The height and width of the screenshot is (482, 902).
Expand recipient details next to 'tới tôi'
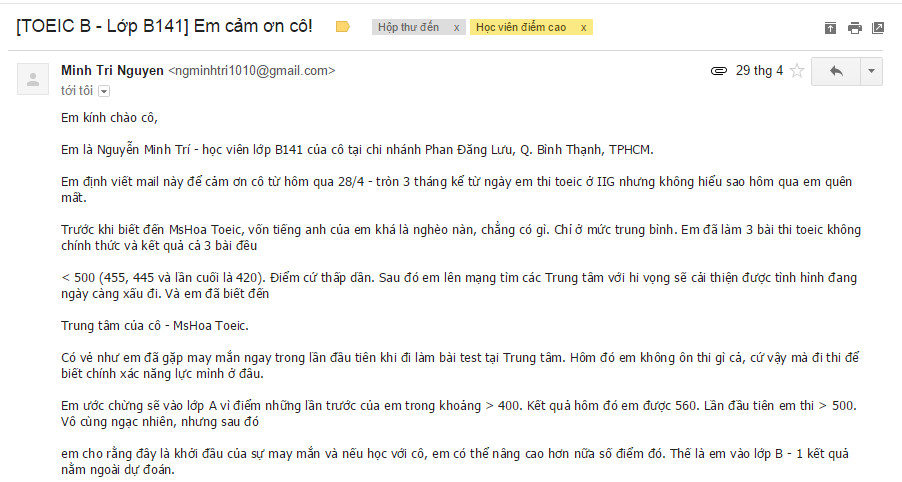(x=104, y=91)
